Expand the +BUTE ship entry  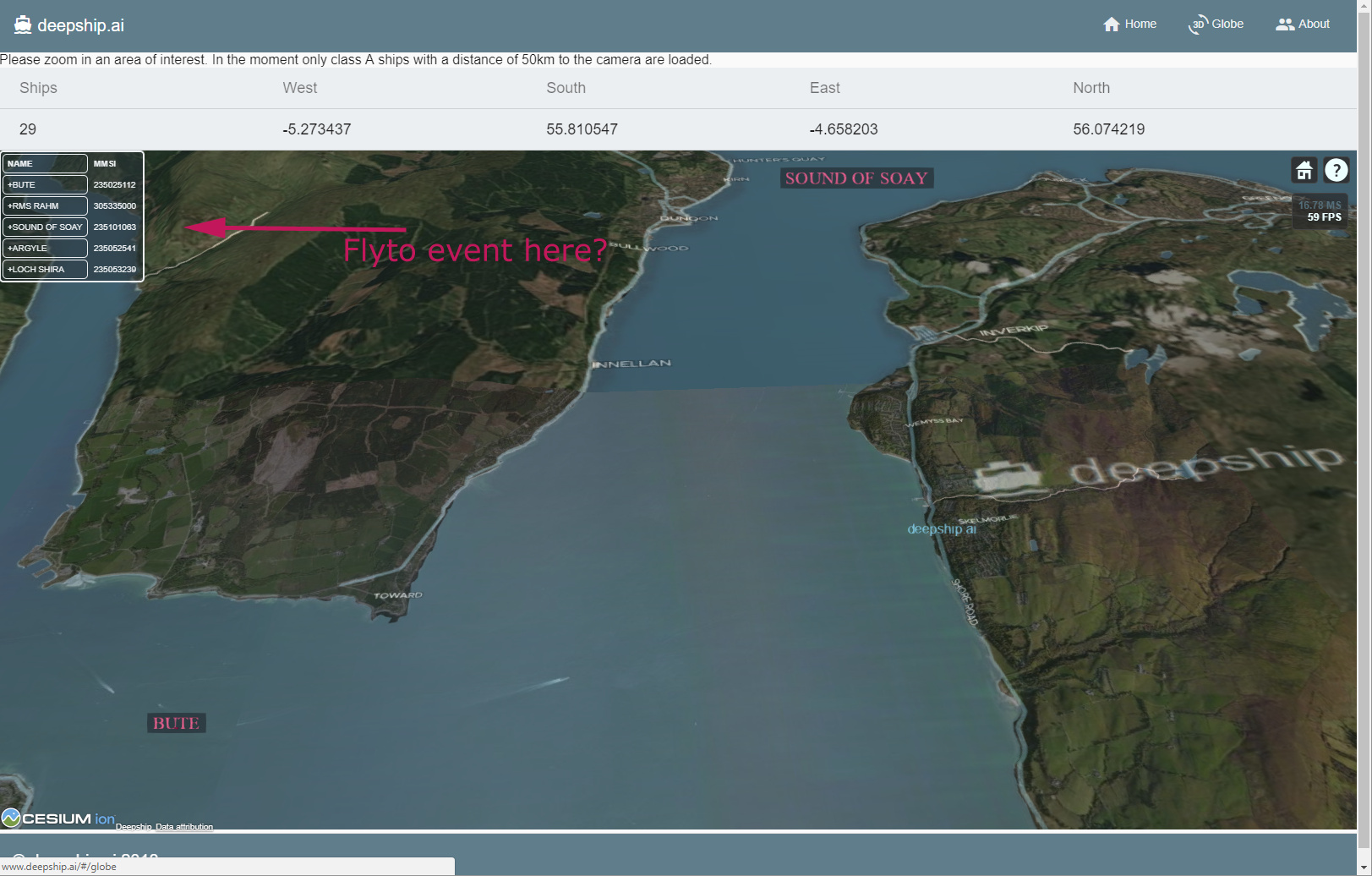(45, 184)
